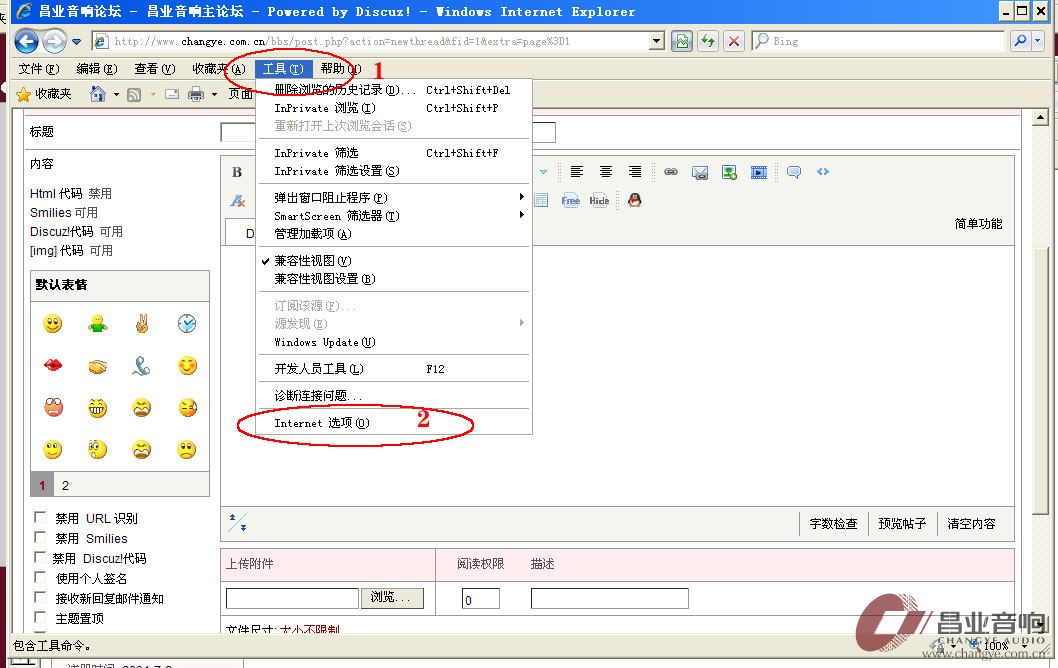Click the Home house icon
The height and width of the screenshot is (668, 1058).
click(98, 94)
